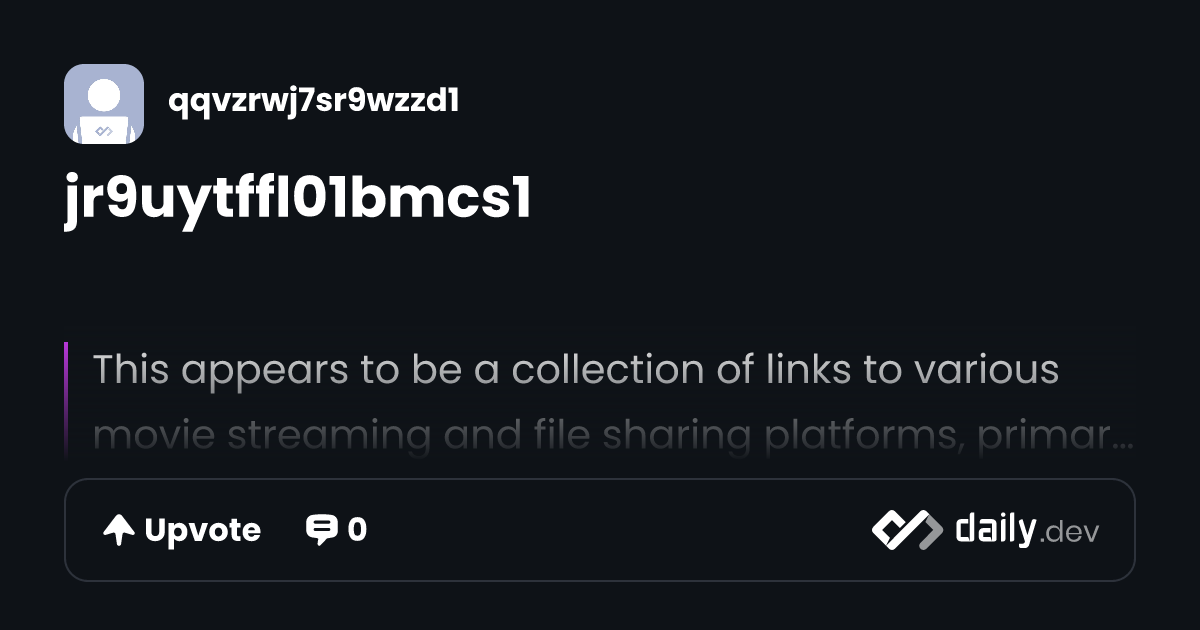The height and width of the screenshot is (630, 1200).
Task: Open profile of qqvzrwj7sr9wzzd1
Action: [313, 101]
